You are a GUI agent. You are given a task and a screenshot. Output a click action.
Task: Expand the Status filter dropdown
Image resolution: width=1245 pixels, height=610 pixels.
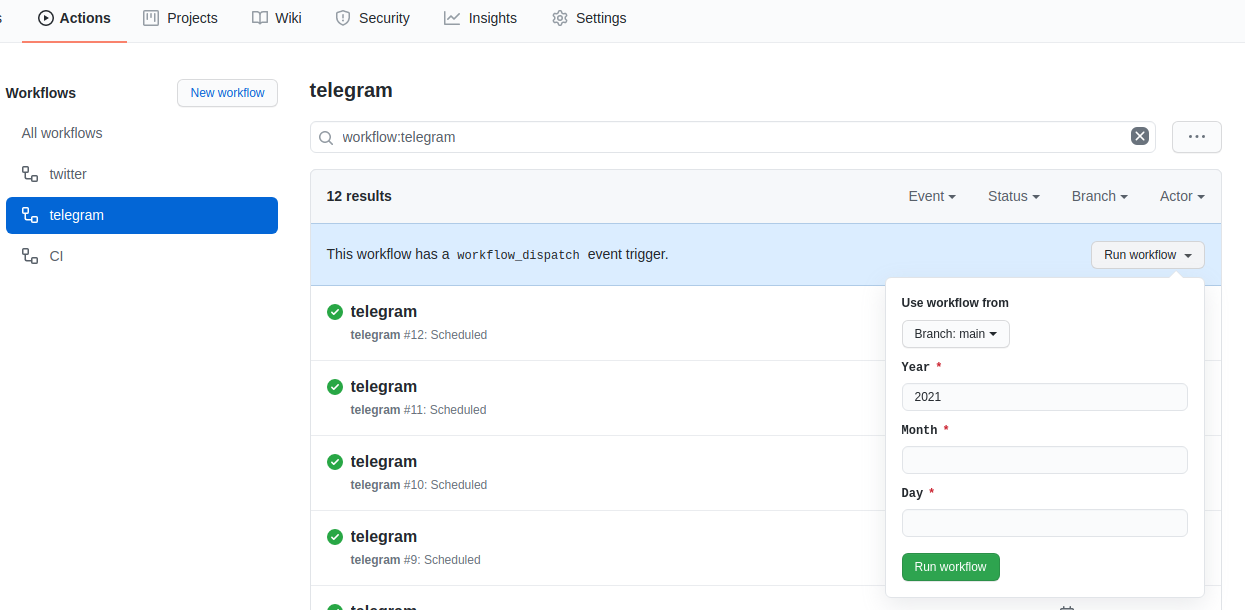tap(1013, 196)
